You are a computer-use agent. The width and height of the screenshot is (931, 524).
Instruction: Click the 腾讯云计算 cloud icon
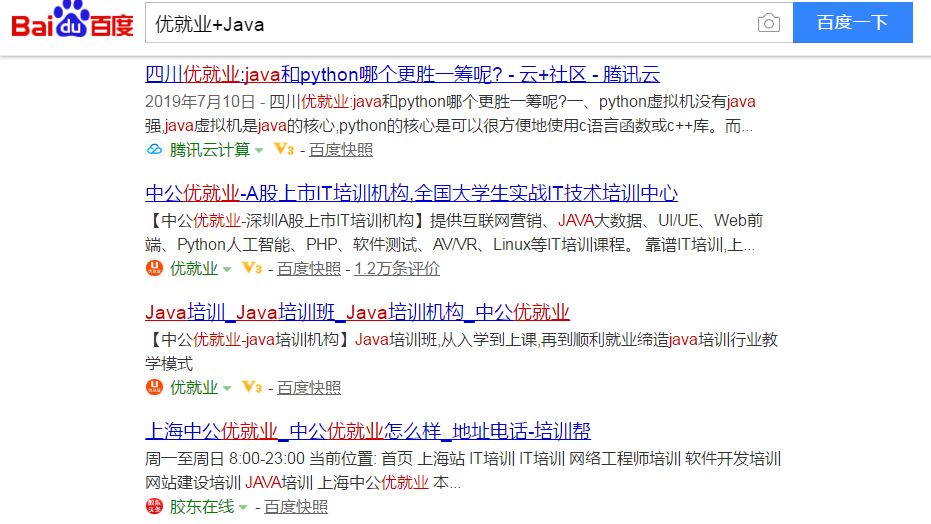tap(154, 150)
